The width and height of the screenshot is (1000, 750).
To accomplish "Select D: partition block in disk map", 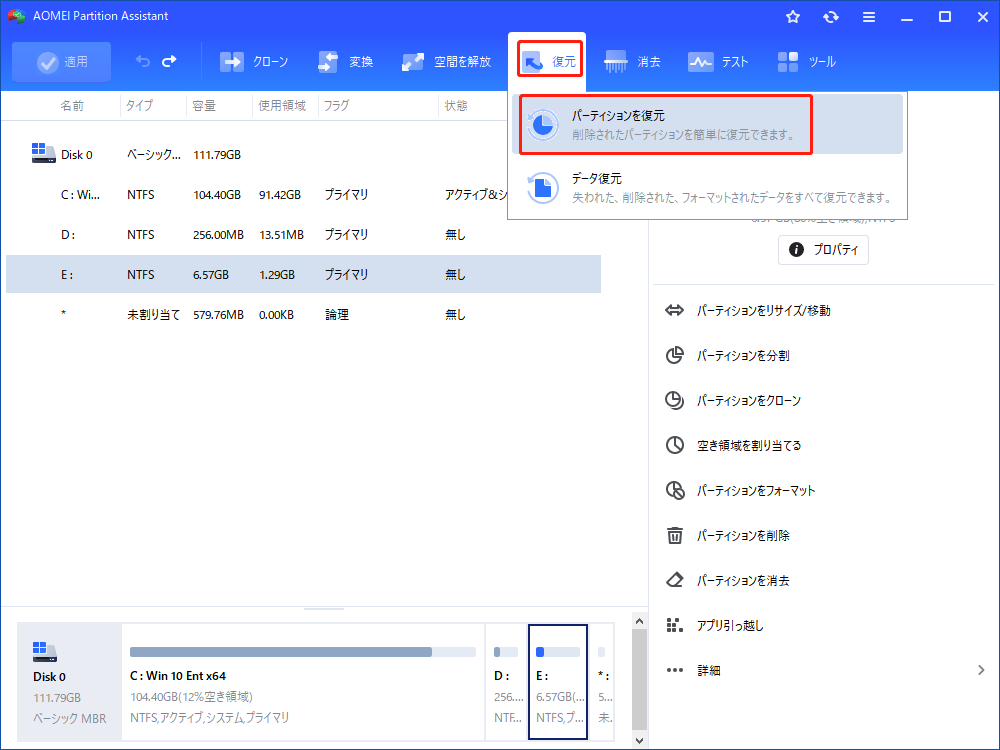I will coord(506,682).
